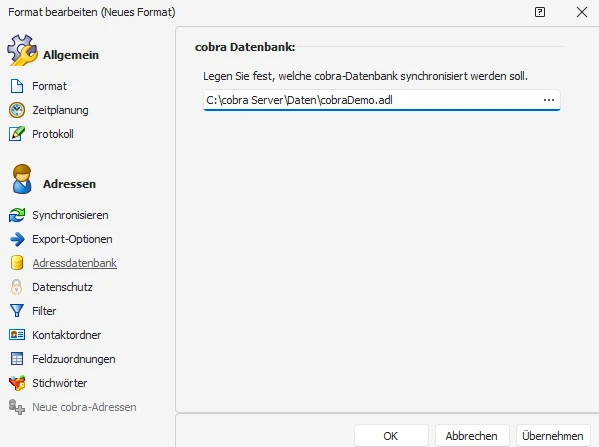599x447 pixels.
Task: Click the Datenschutz padlock icon
Action: click(16, 287)
